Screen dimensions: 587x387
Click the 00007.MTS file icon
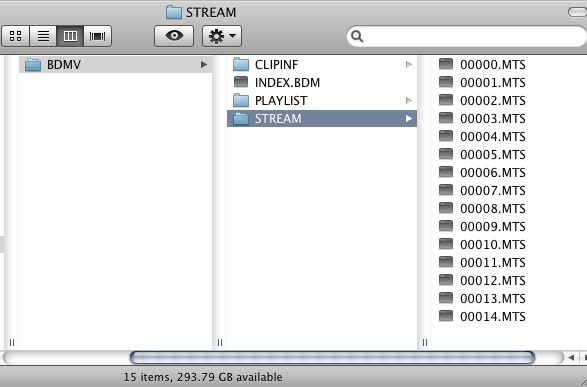click(x=446, y=190)
